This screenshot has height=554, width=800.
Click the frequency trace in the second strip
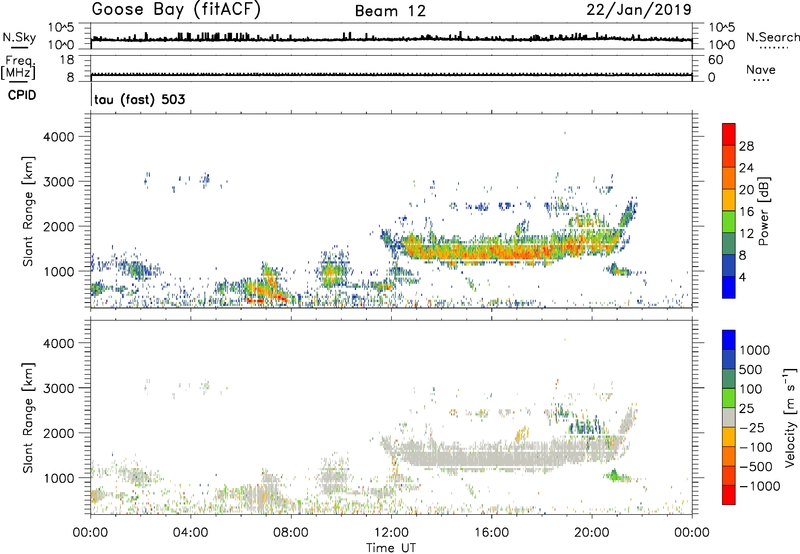coord(391,74)
